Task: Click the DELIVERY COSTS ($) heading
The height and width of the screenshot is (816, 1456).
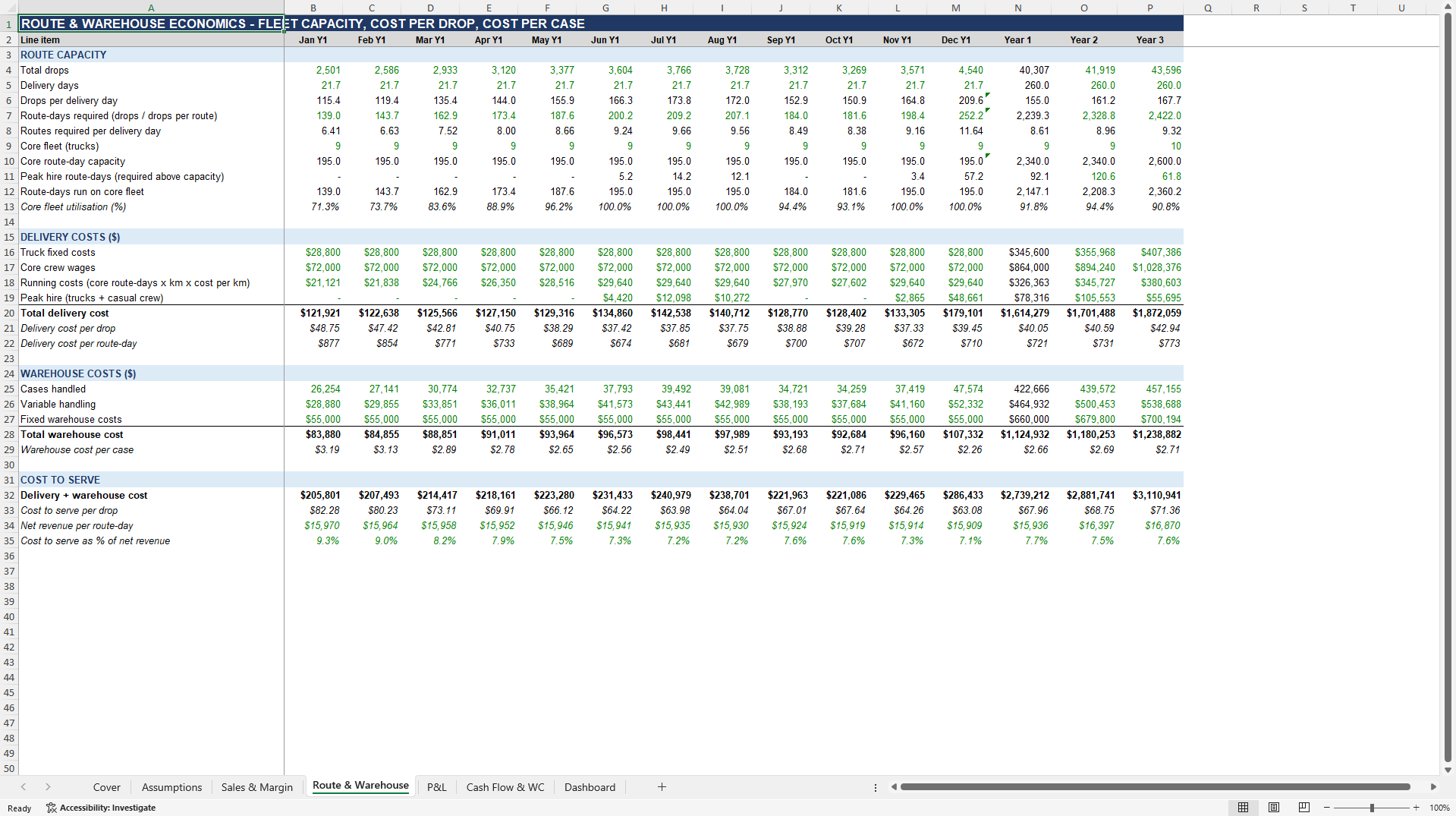Action: 70,237
